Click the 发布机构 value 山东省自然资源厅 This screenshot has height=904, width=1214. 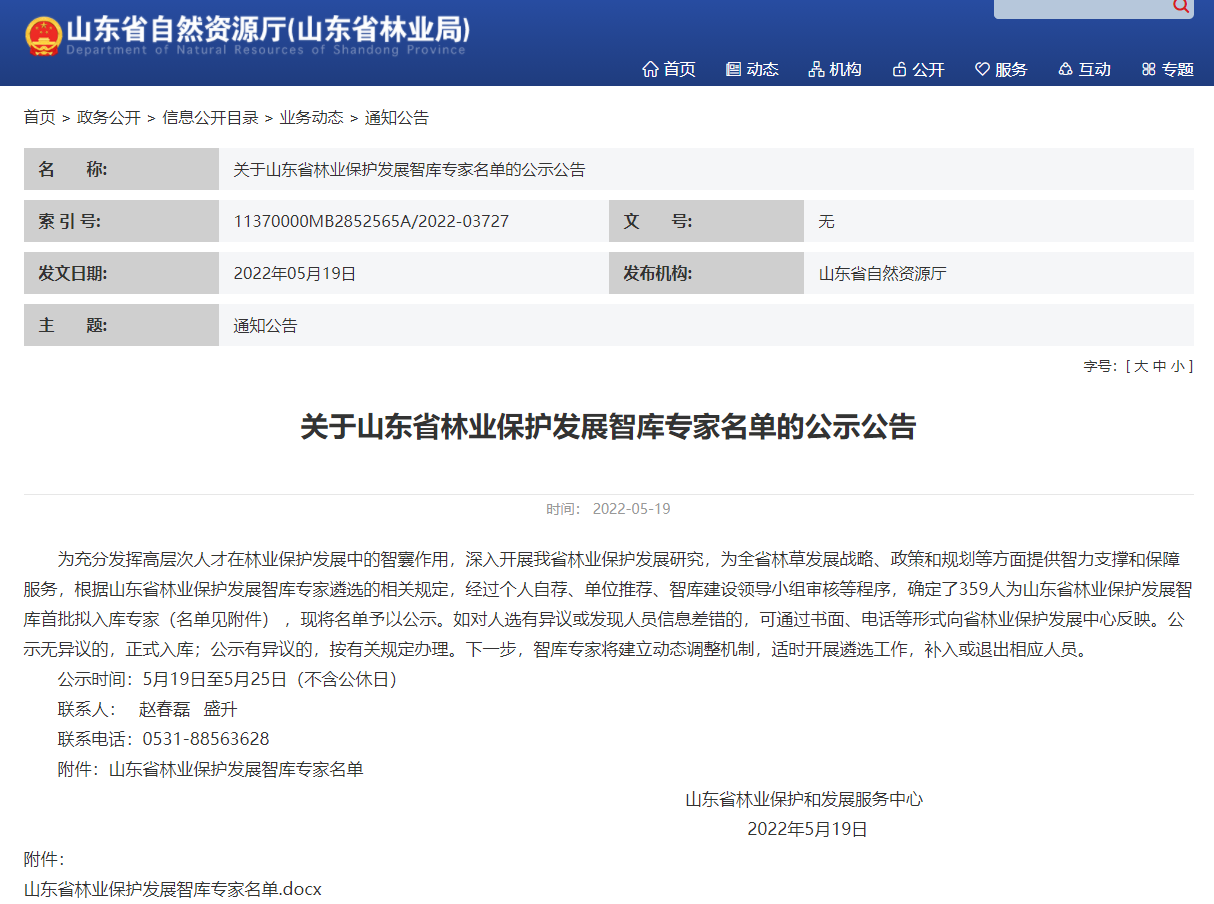point(882,273)
